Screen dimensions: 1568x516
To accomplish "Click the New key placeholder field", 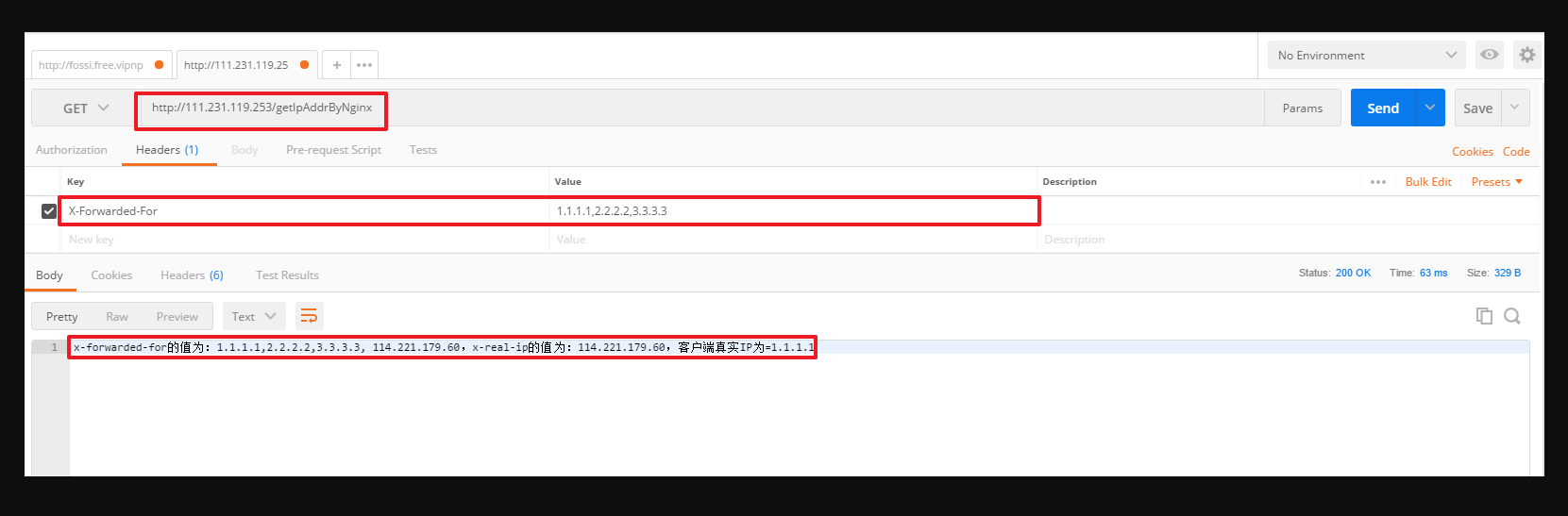I will coord(304,240).
